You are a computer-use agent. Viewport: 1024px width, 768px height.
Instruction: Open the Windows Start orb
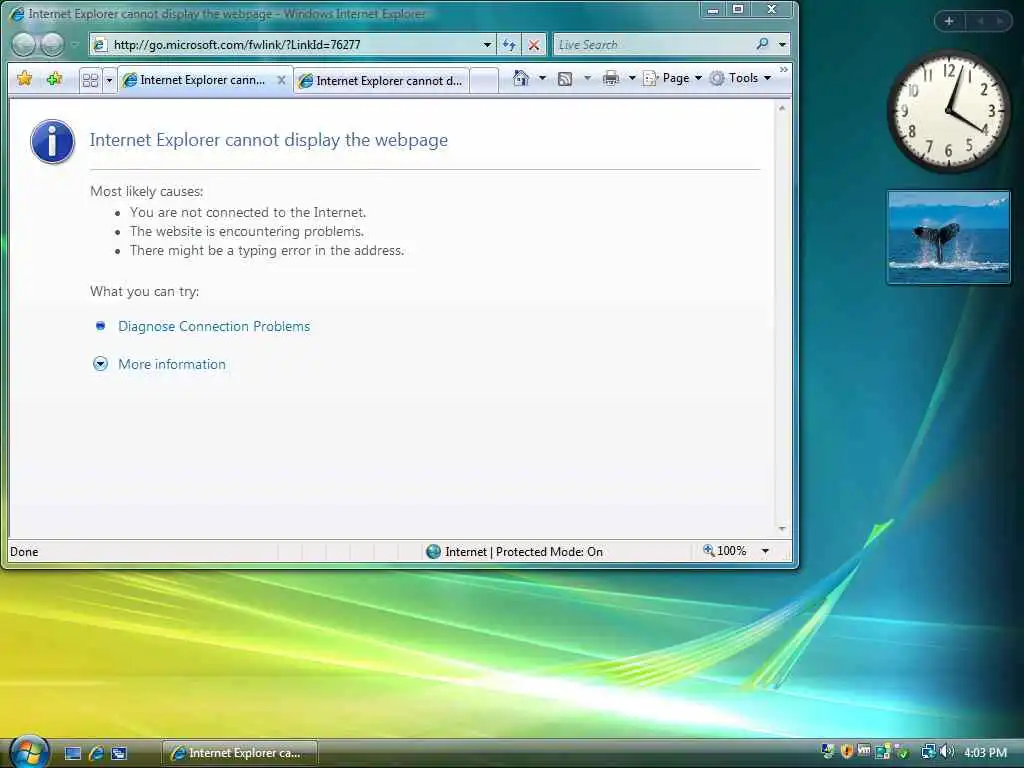tap(29, 752)
